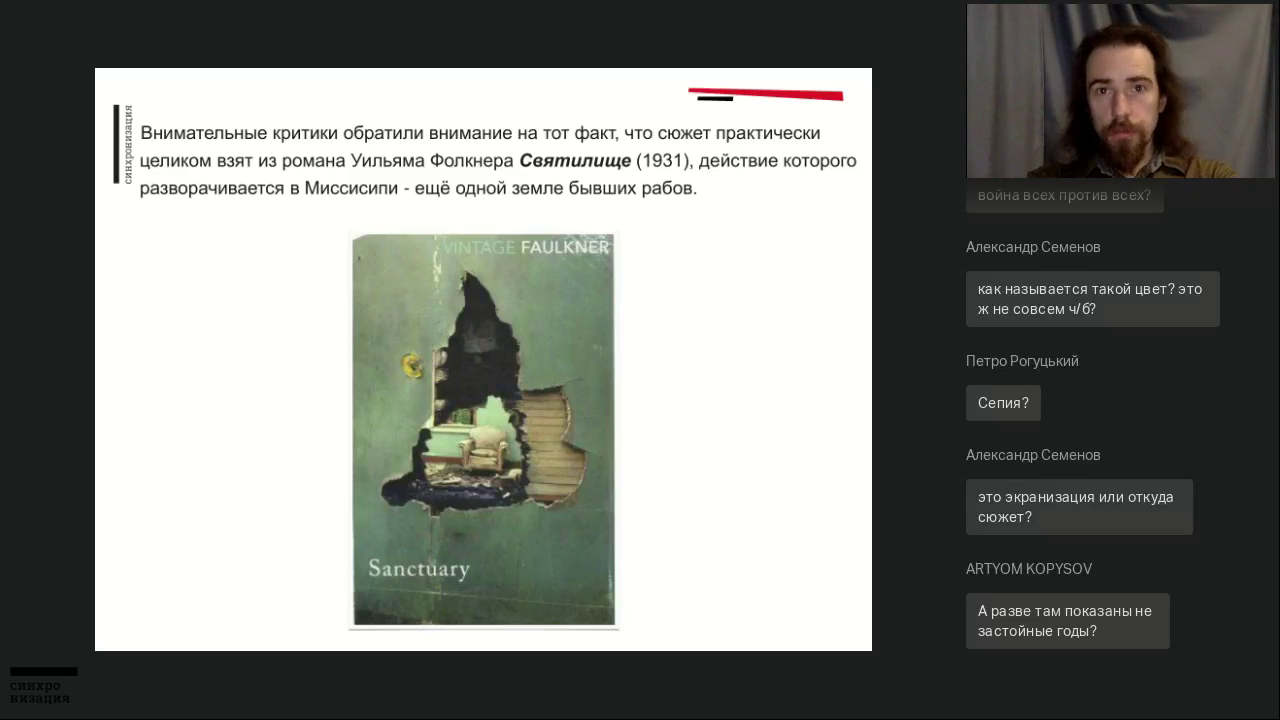Click Александр Семенов above the color question
1280x720 pixels.
pyautogui.click(x=1033, y=247)
